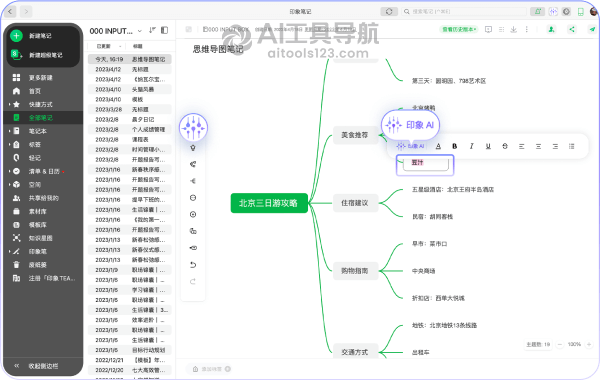Open note 个人成绩管理 in list
This screenshot has height=381, width=600.
click(129, 129)
